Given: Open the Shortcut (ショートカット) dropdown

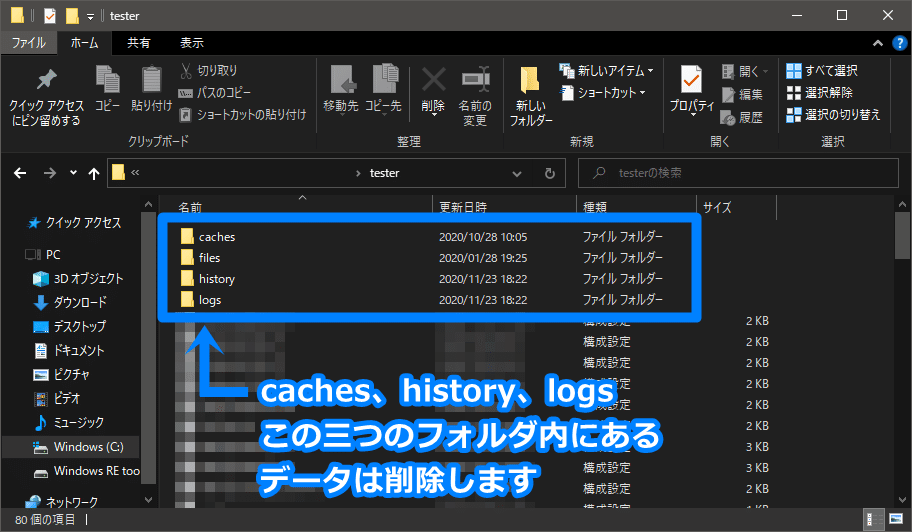Looking at the screenshot, I should [x=603, y=92].
